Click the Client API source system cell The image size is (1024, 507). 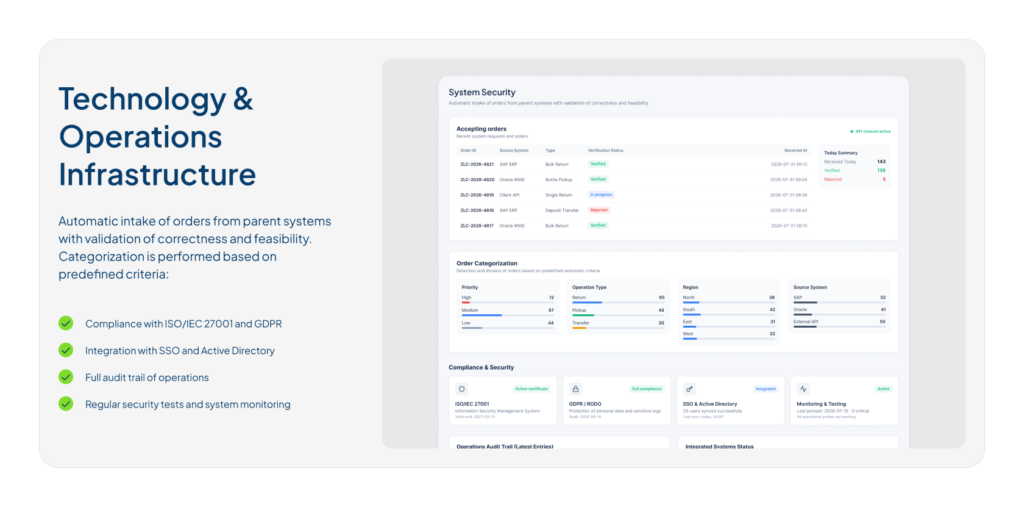510,195
